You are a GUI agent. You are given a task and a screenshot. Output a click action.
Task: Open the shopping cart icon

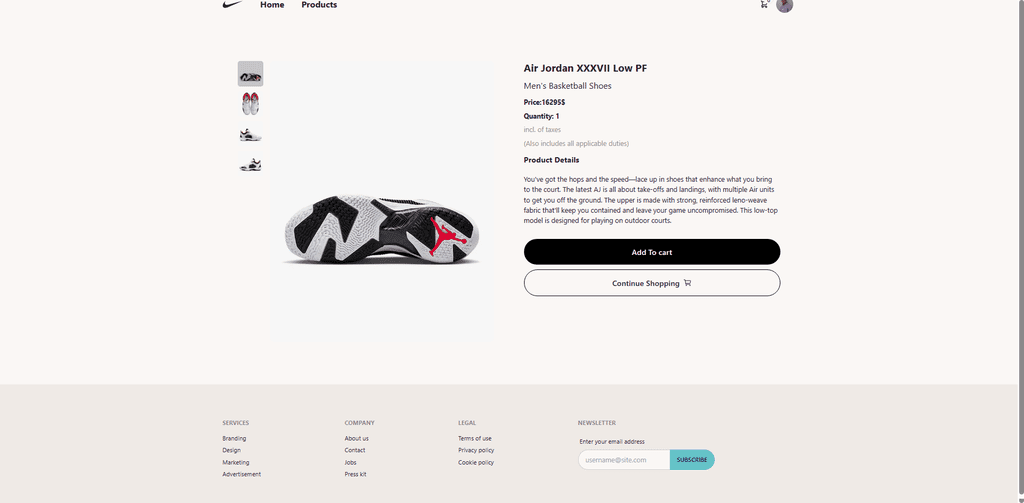coord(764,5)
